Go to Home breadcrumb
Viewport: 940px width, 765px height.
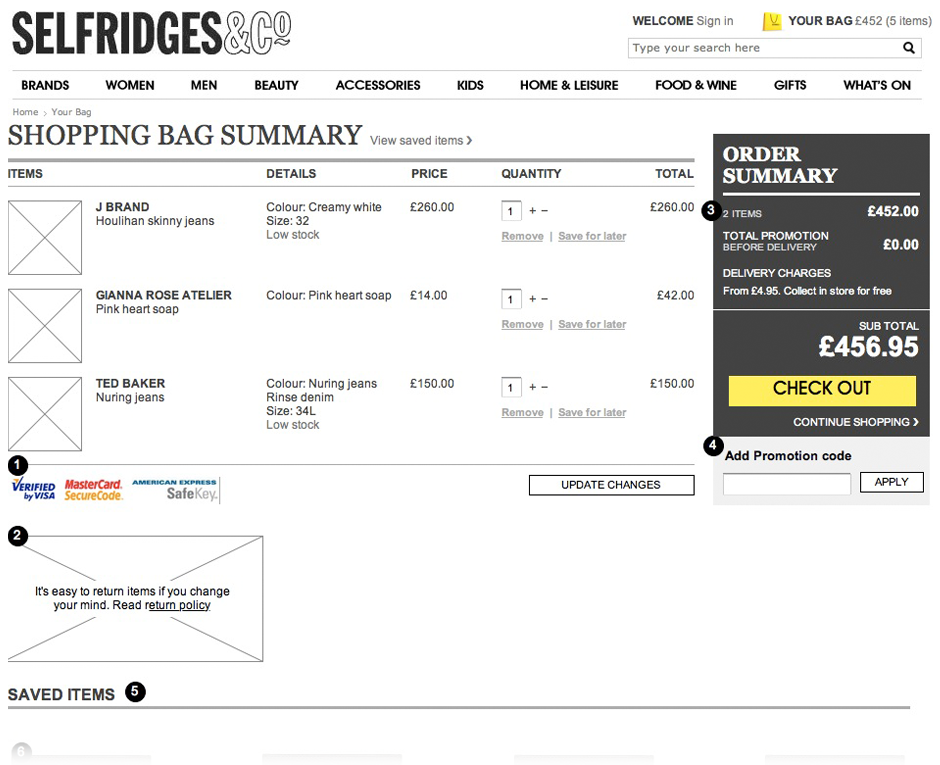pyautogui.click(x=25, y=112)
